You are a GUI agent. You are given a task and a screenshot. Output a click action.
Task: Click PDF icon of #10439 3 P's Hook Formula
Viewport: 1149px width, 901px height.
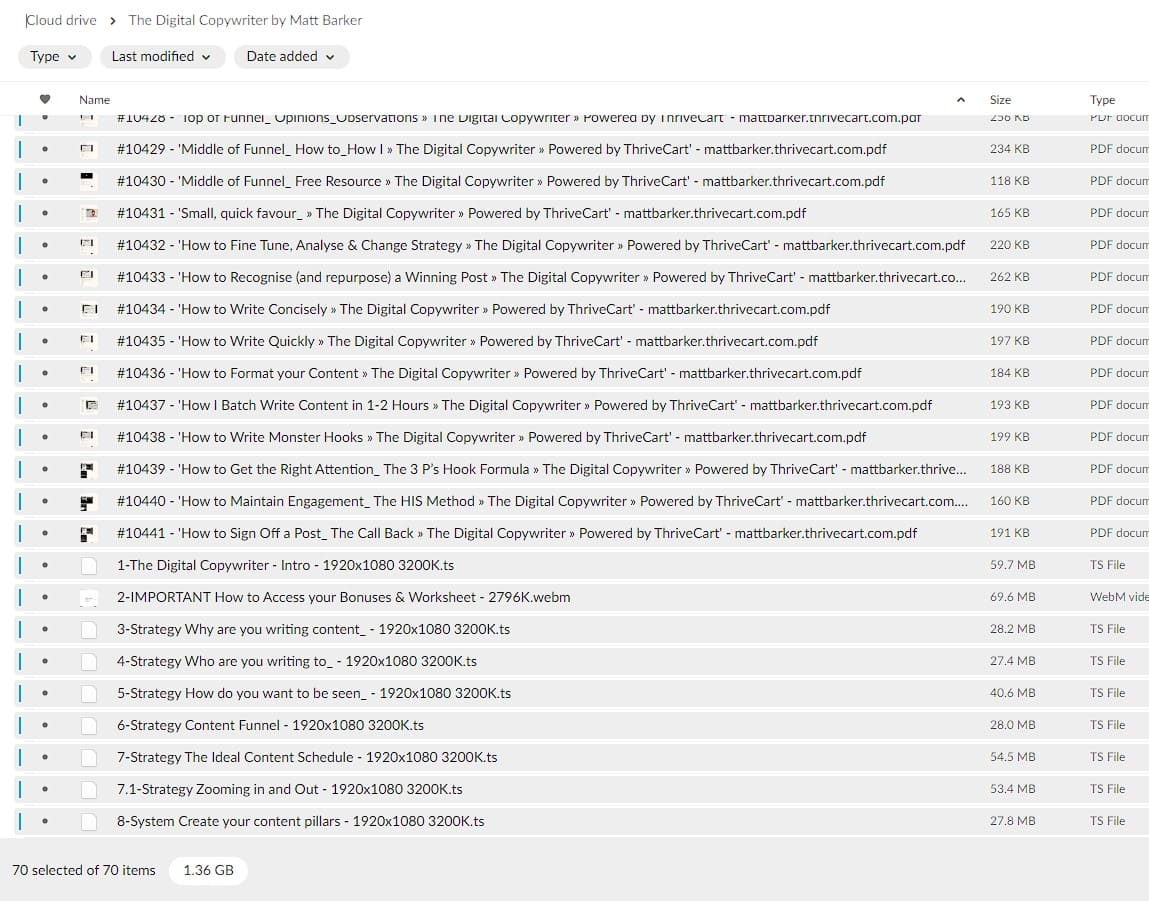coord(89,469)
